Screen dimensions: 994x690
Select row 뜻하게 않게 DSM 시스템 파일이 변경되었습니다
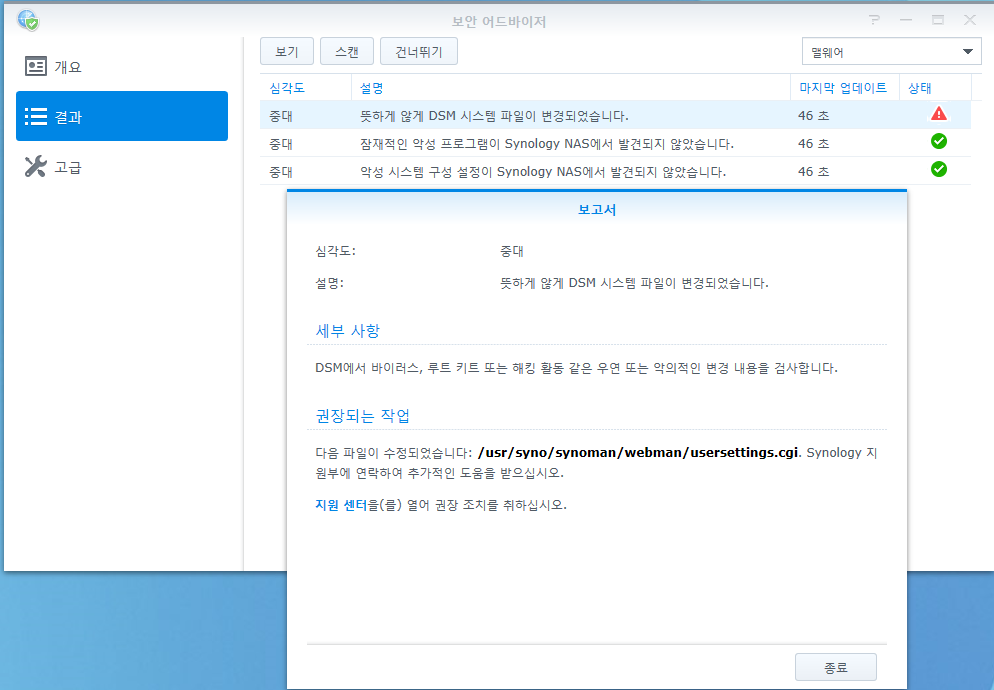(615, 115)
